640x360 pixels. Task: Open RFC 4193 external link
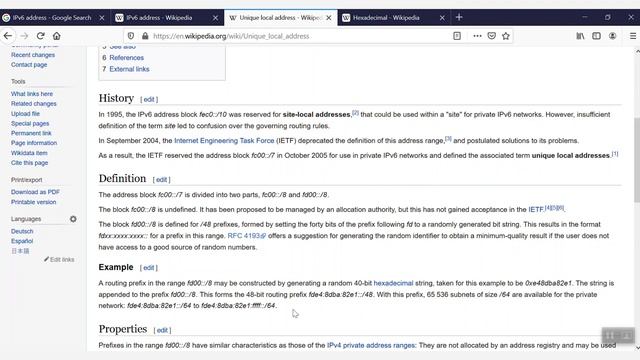tap(247, 236)
